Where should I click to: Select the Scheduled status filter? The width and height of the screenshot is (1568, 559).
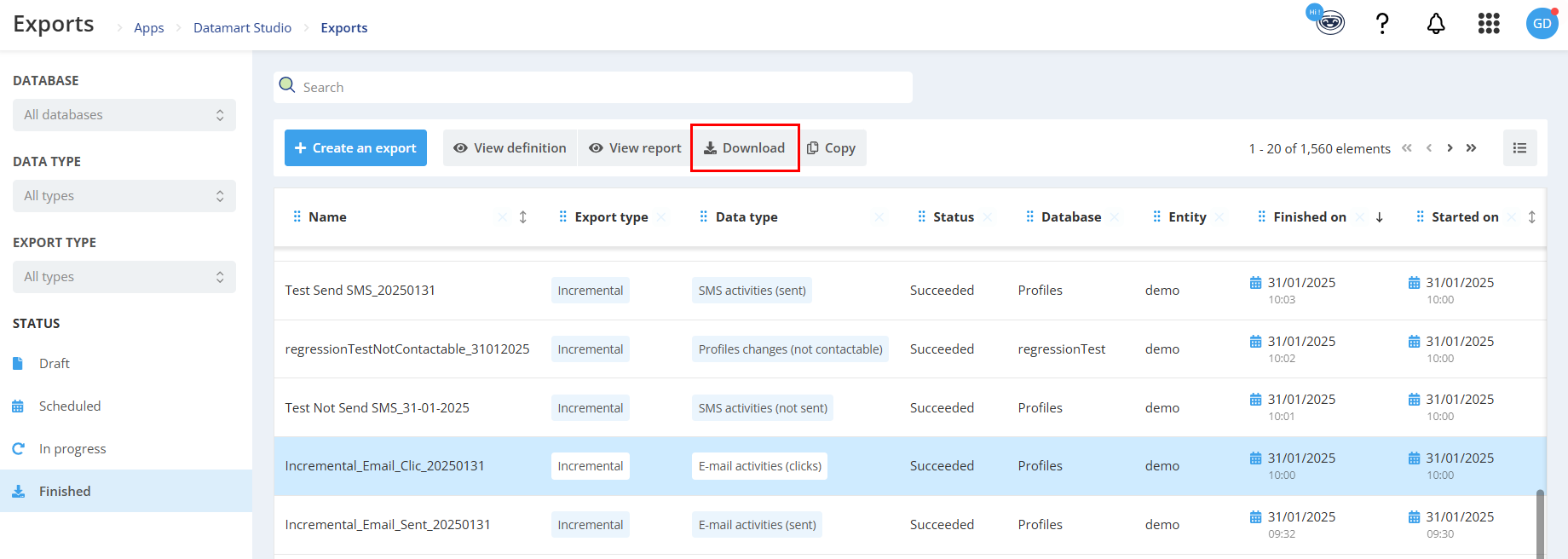(70, 406)
